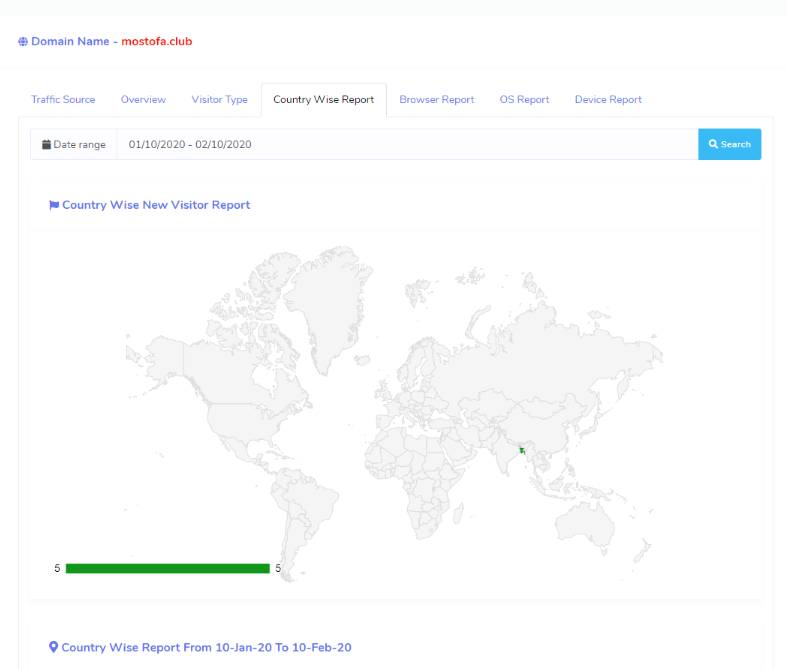Switch to the Traffic Source tab
Screen dimensions: 787x669
(63, 100)
